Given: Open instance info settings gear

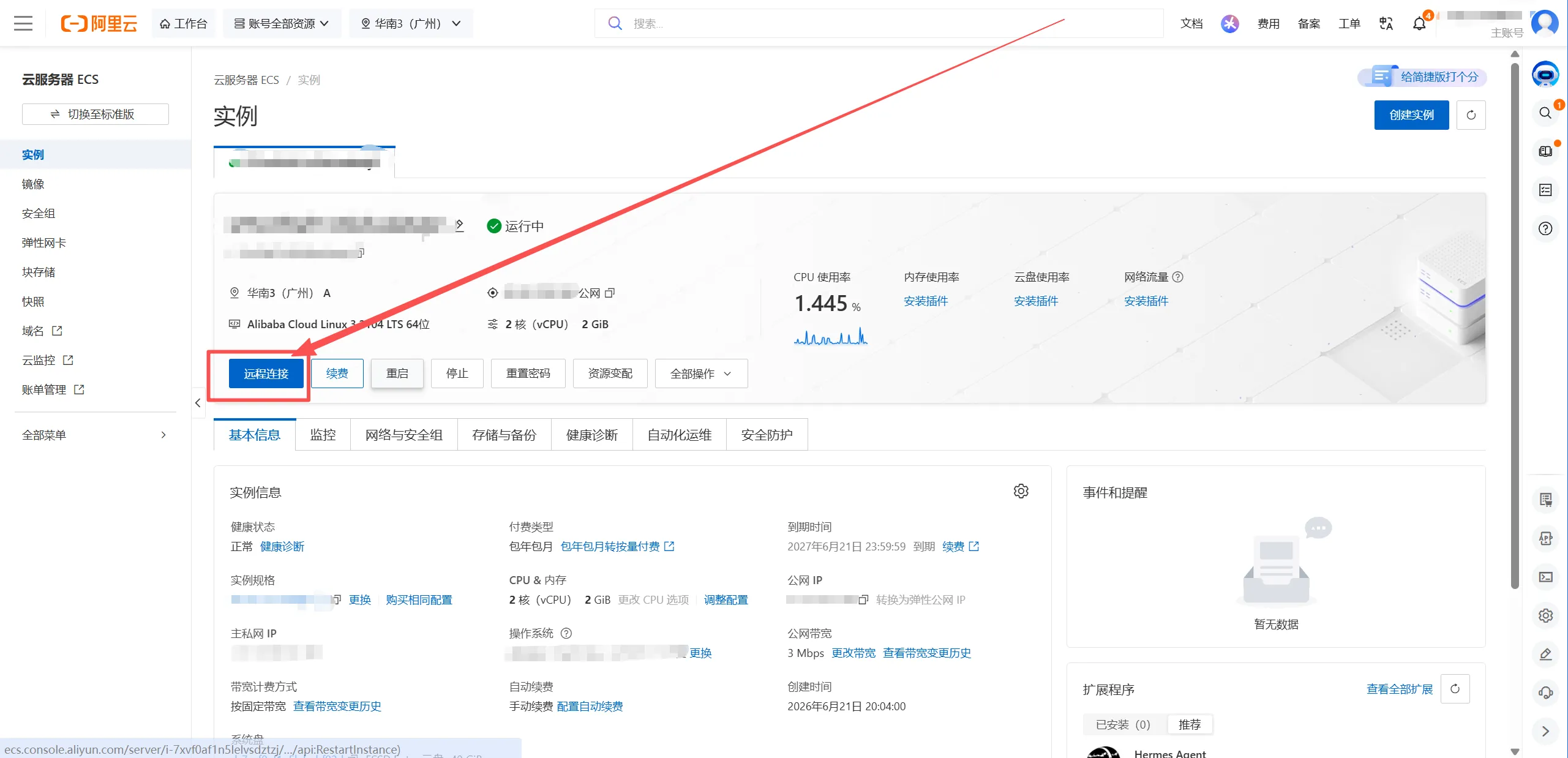Looking at the screenshot, I should pyautogui.click(x=1021, y=491).
